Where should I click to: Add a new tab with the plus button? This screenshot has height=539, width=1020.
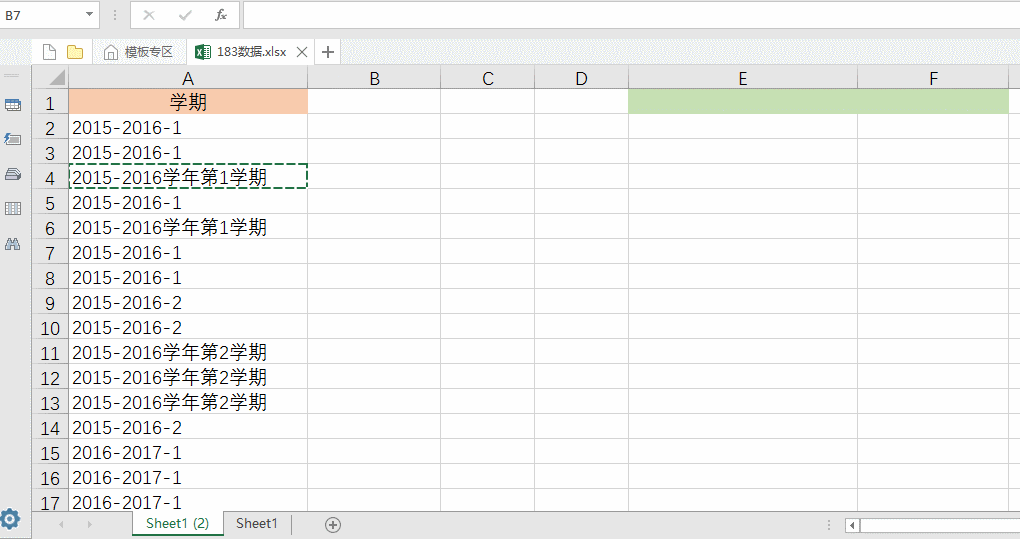328,52
